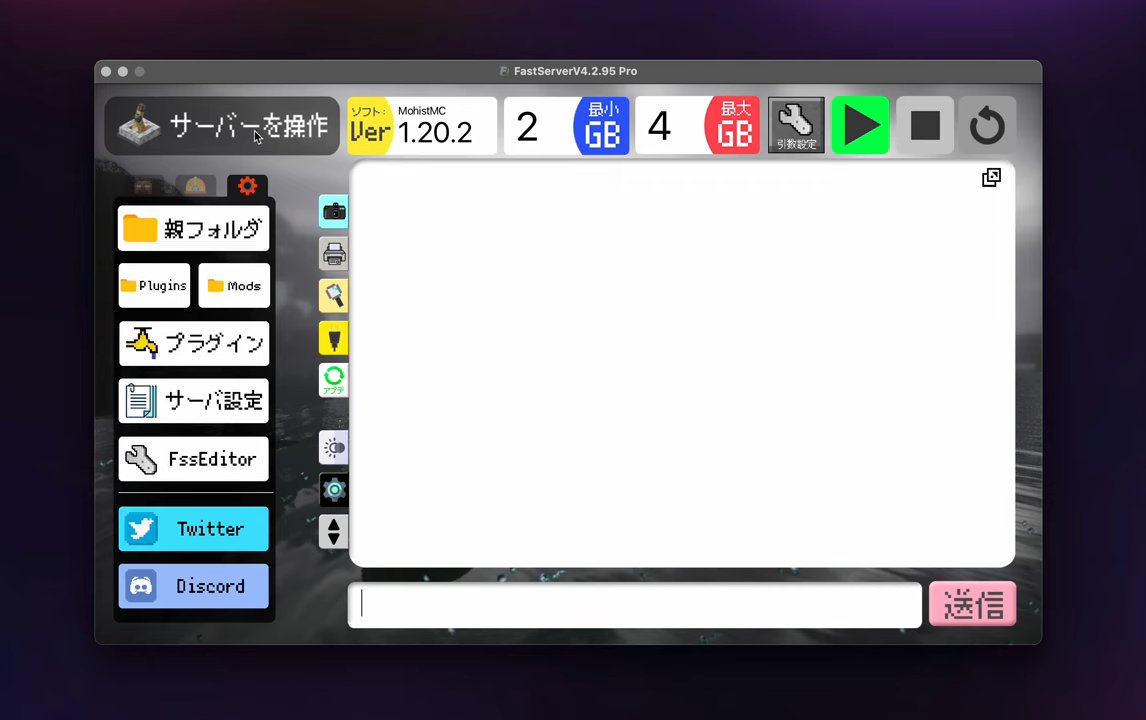The width and height of the screenshot is (1146, 720).
Task: Open the printer tool
Action: [333, 253]
